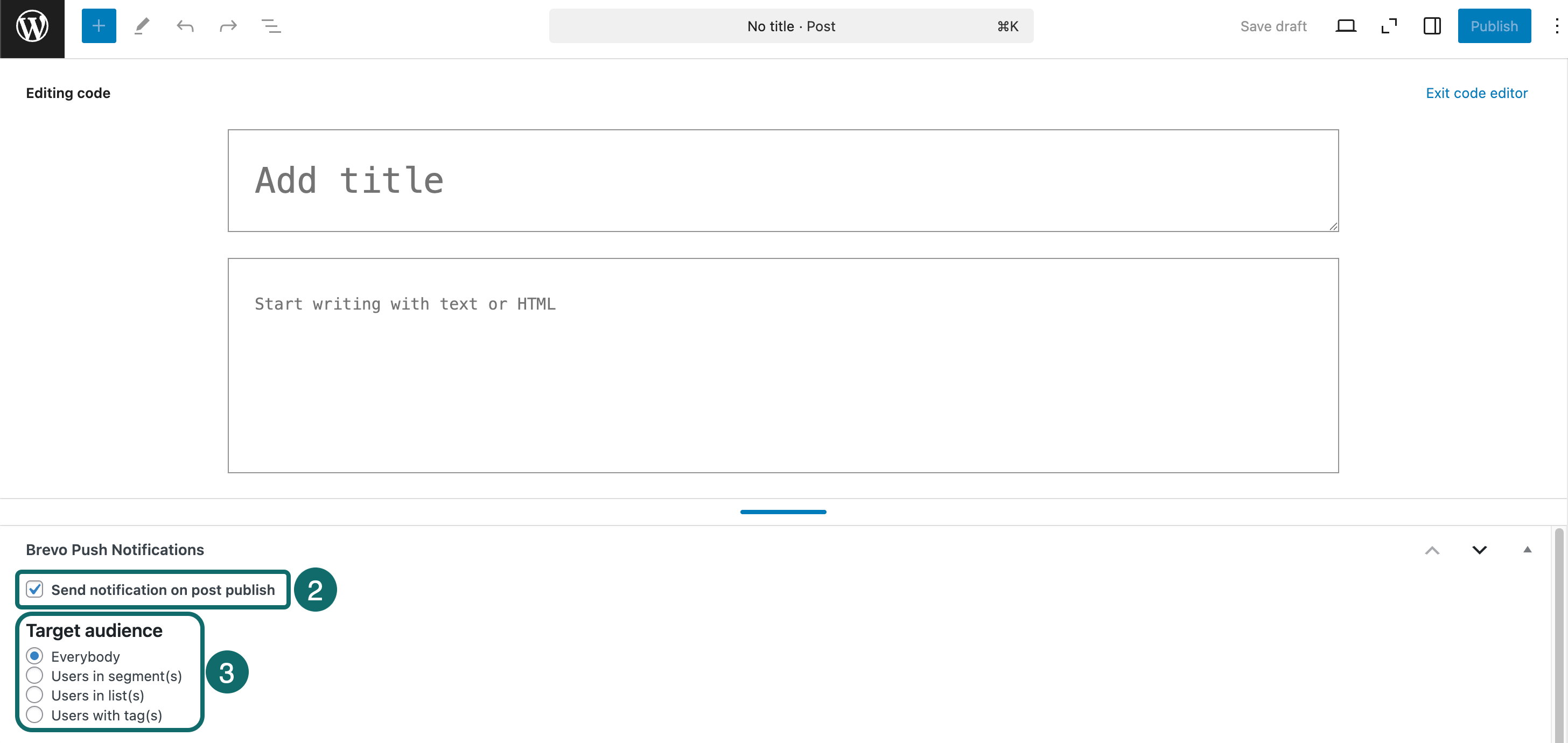Select Users in list(s) radio
This screenshot has width=1568, height=743.
pos(34,695)
